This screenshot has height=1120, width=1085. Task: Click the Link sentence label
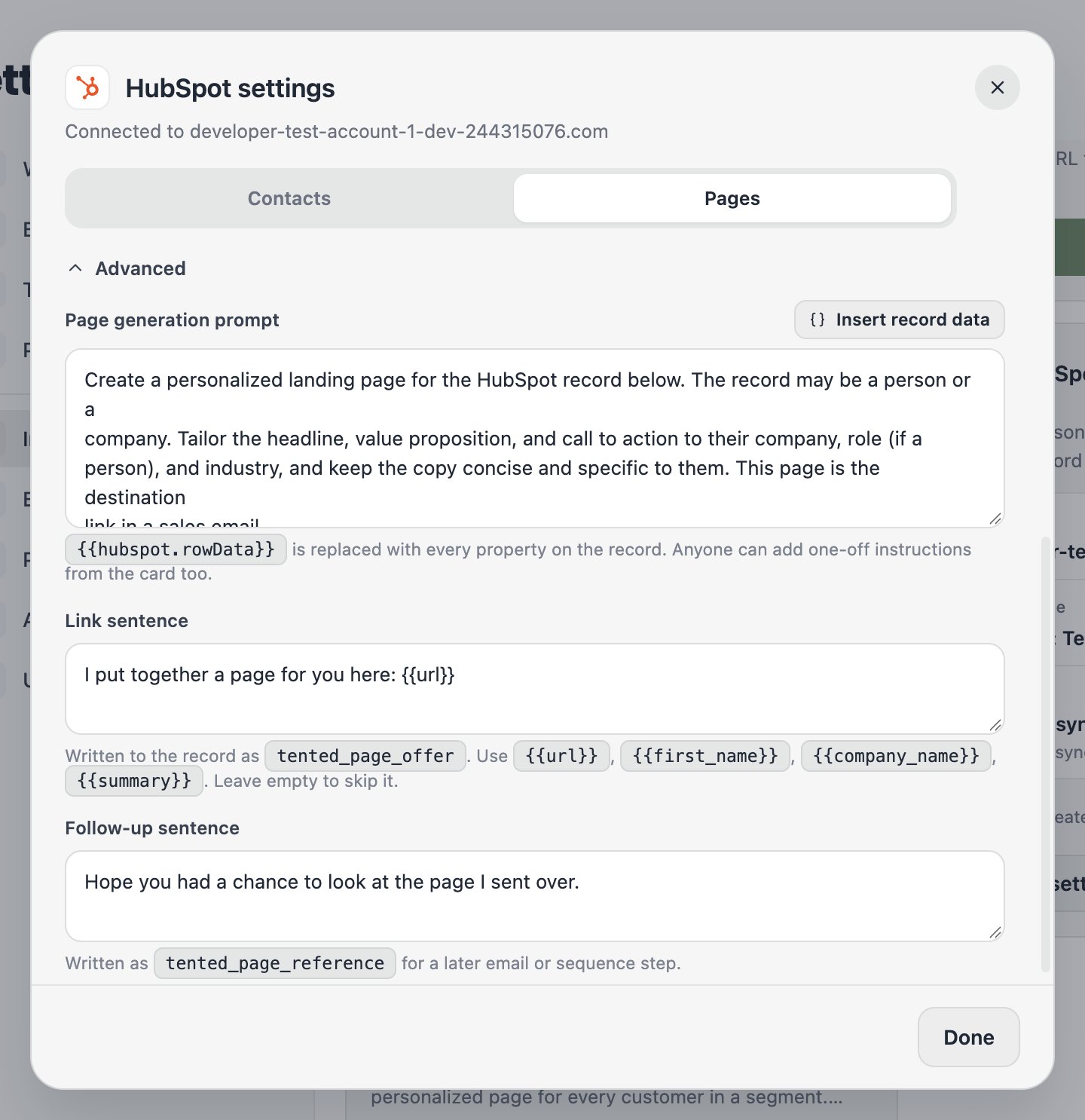pos(127,620)
